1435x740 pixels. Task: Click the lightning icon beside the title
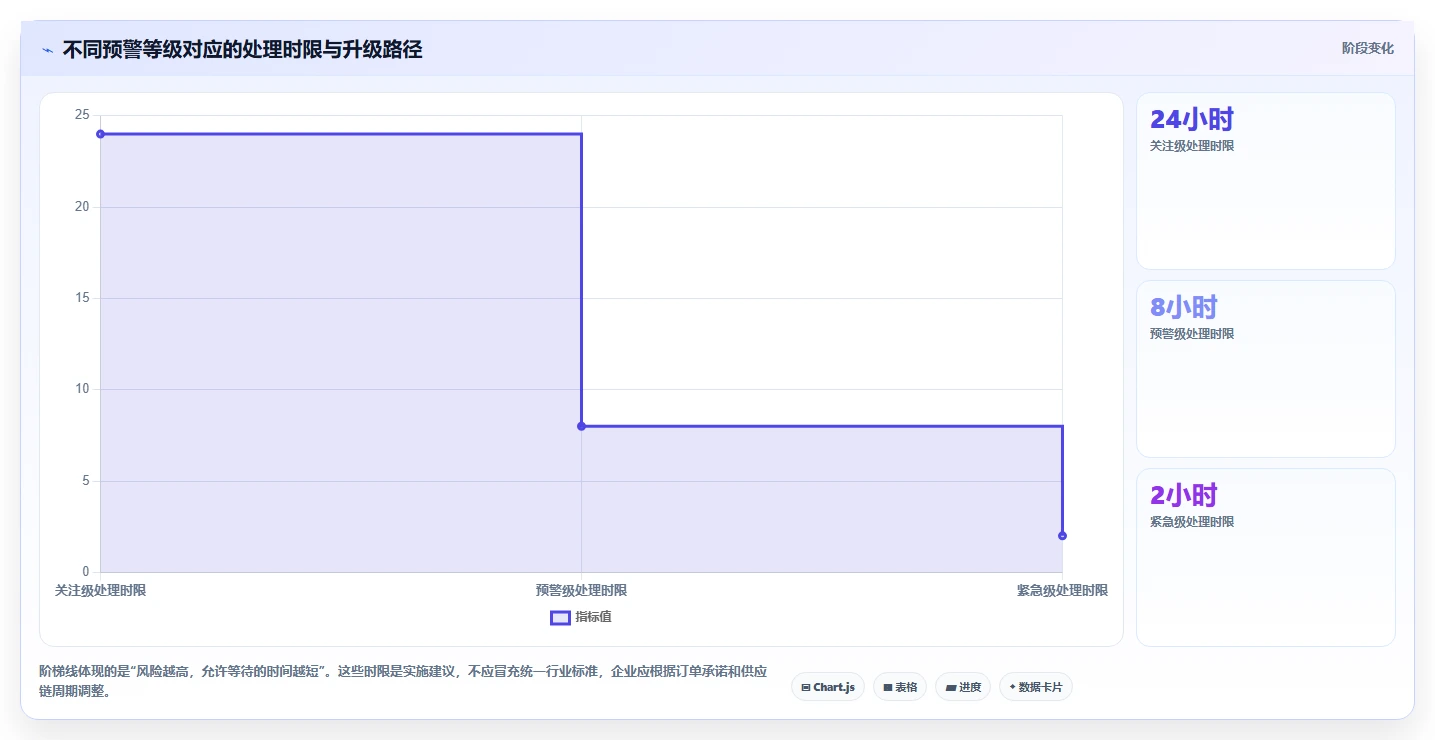pyautogui.click(x=47, y=50)
